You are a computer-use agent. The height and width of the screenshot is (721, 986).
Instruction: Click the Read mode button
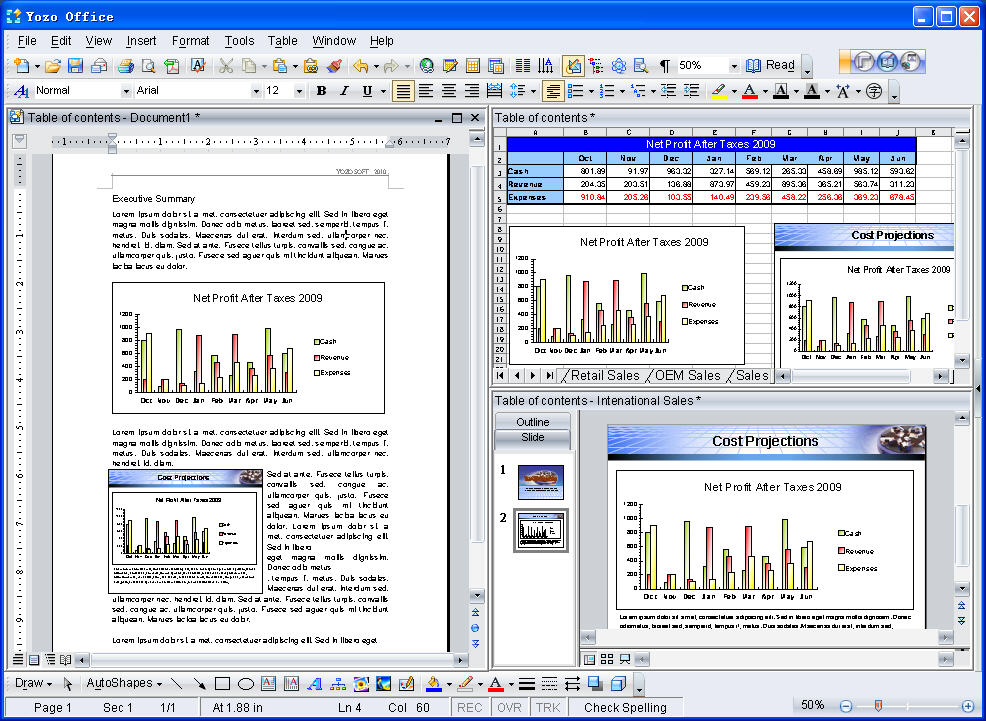click(x=771, y=65)
